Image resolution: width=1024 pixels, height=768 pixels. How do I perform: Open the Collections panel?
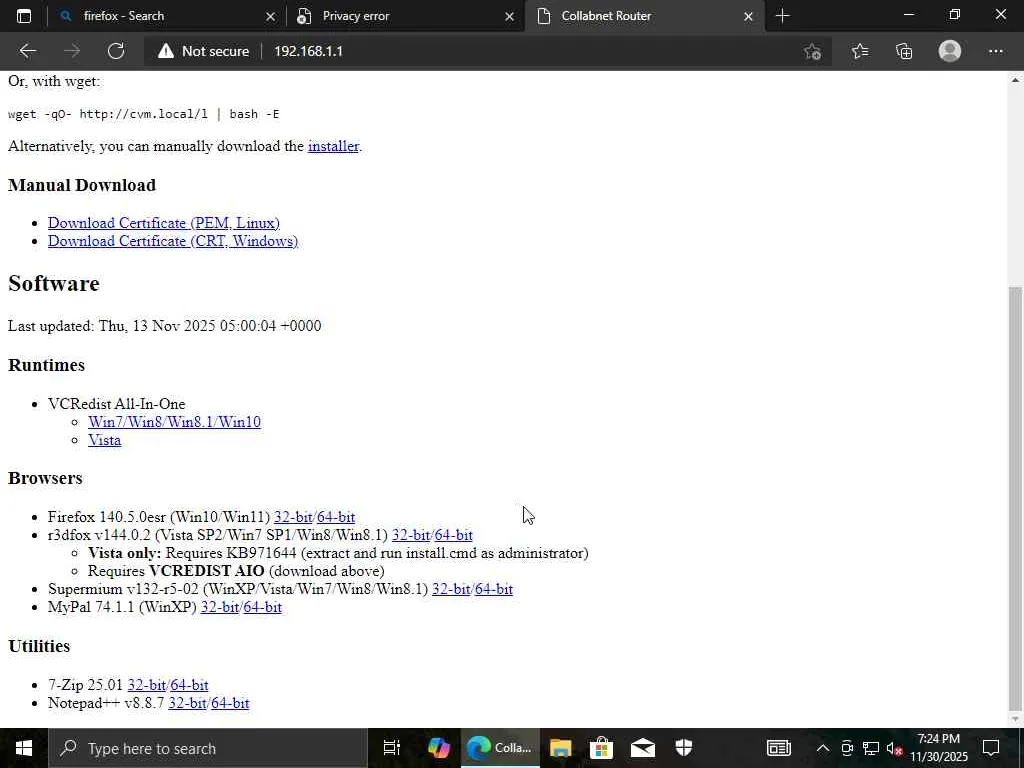(904, 51)
